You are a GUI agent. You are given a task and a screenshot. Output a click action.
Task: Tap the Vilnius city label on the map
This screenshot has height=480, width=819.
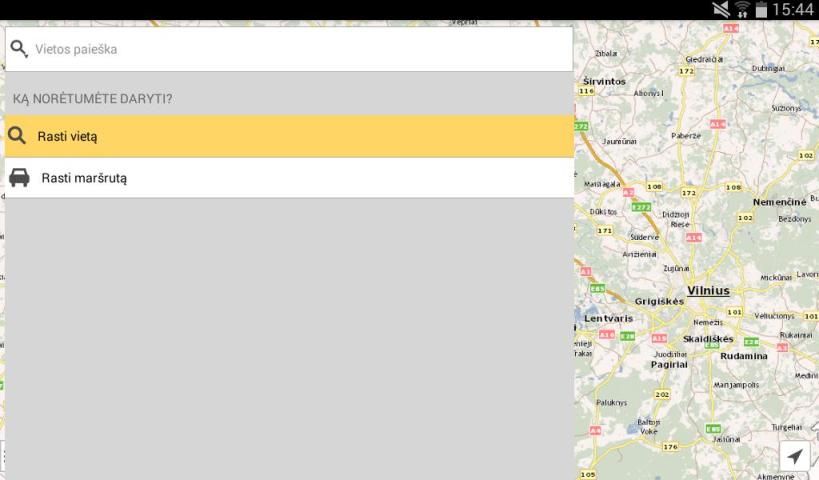(x=708, y=291)
